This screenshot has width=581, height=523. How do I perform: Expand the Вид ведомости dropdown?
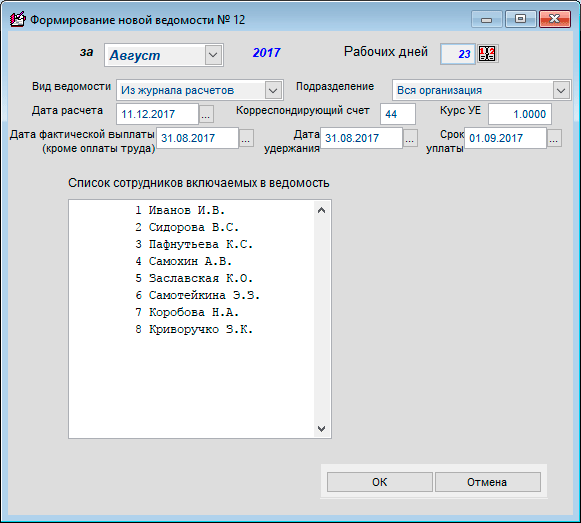click(x=273, y=90)
